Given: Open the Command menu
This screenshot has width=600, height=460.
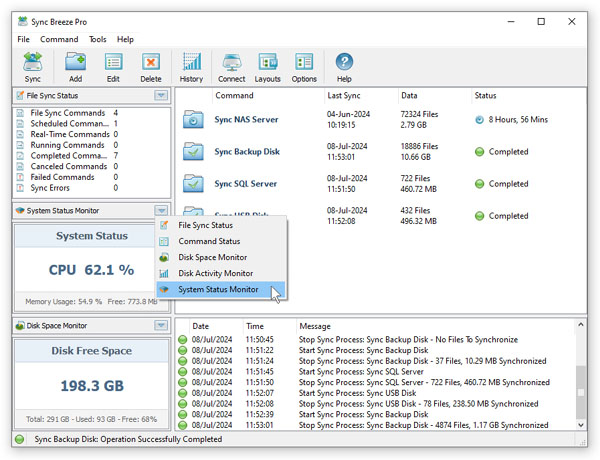Looking at the screenshot, I should coord(59,39).
